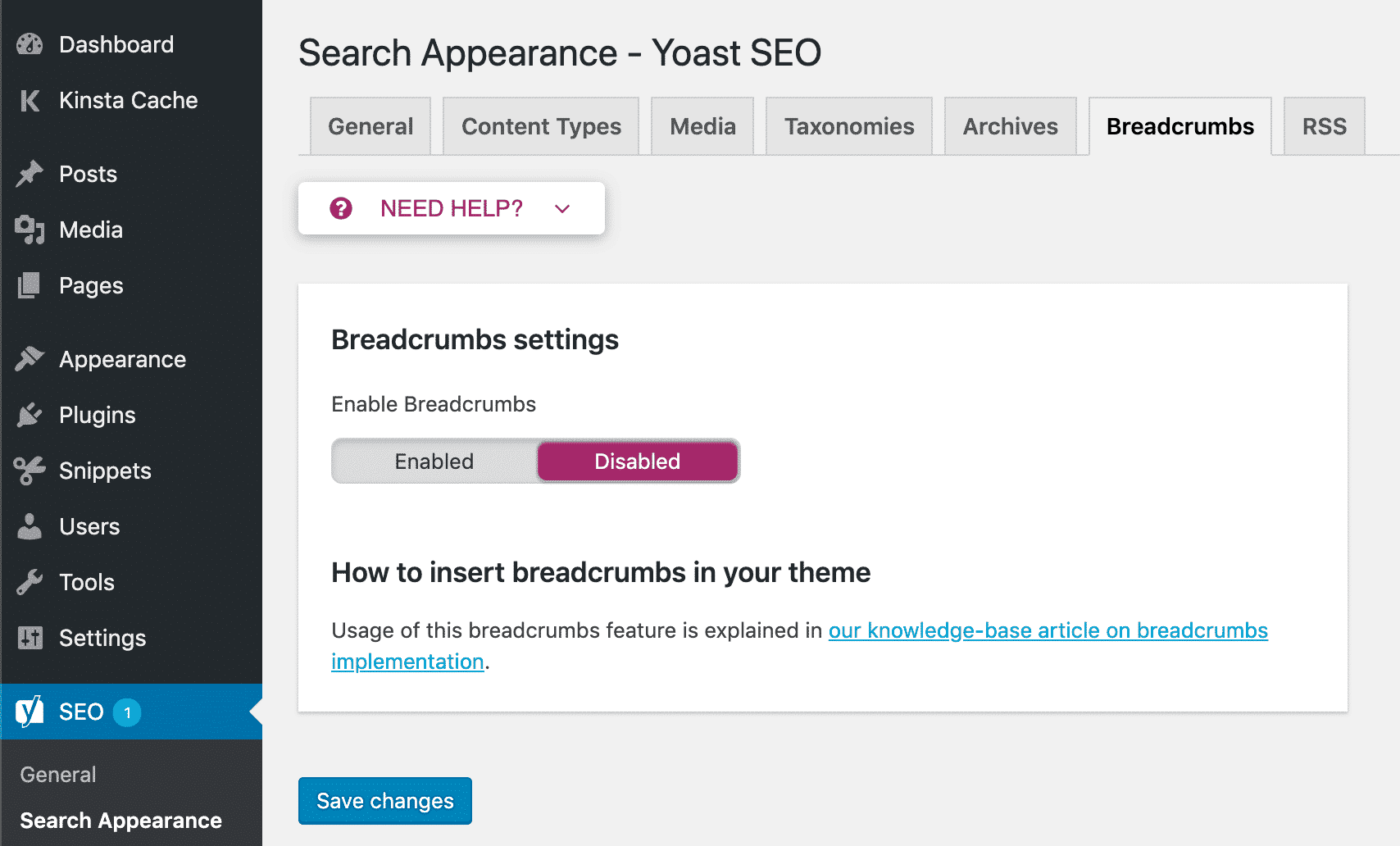Switch breadcrumbs toggle to Enabled
This screenshot has width=1400, height=846.
(x=434, y=462)
